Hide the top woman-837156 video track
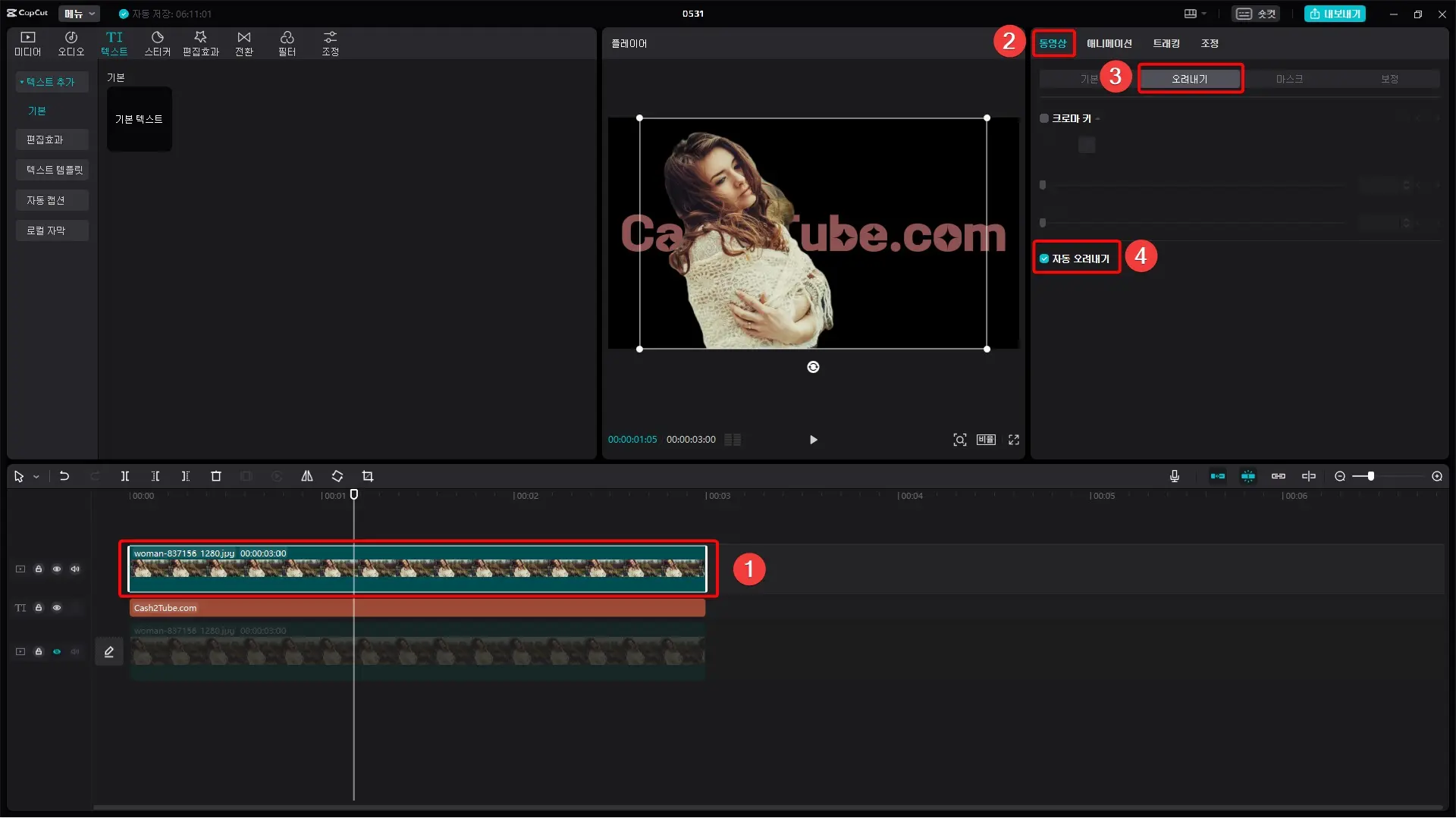This screenshot has width=1456, height=818. coord(57,569)
